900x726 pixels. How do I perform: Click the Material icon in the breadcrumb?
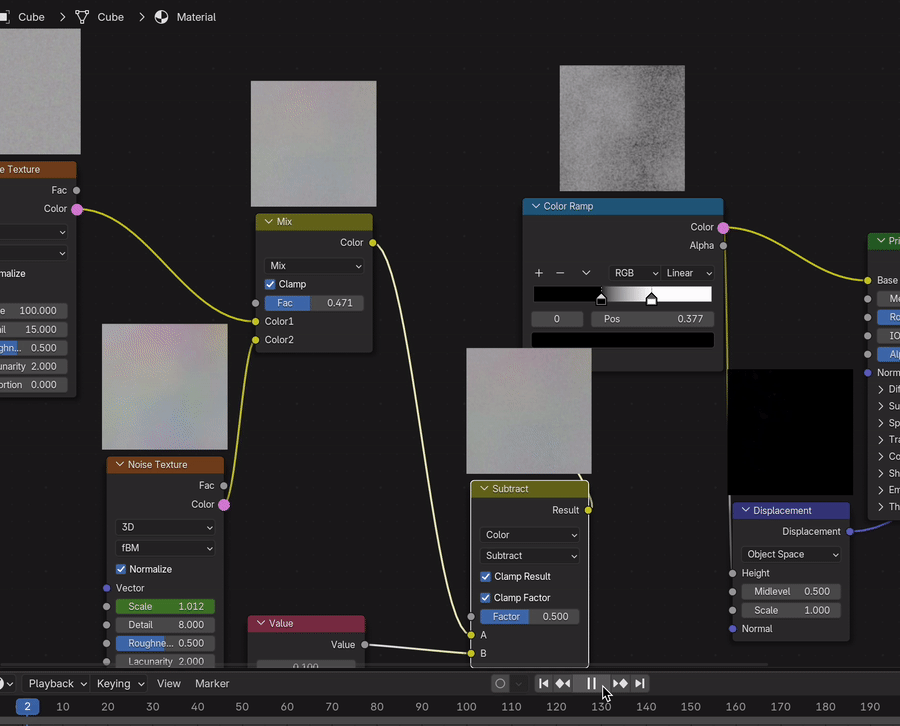pos(161,16)
